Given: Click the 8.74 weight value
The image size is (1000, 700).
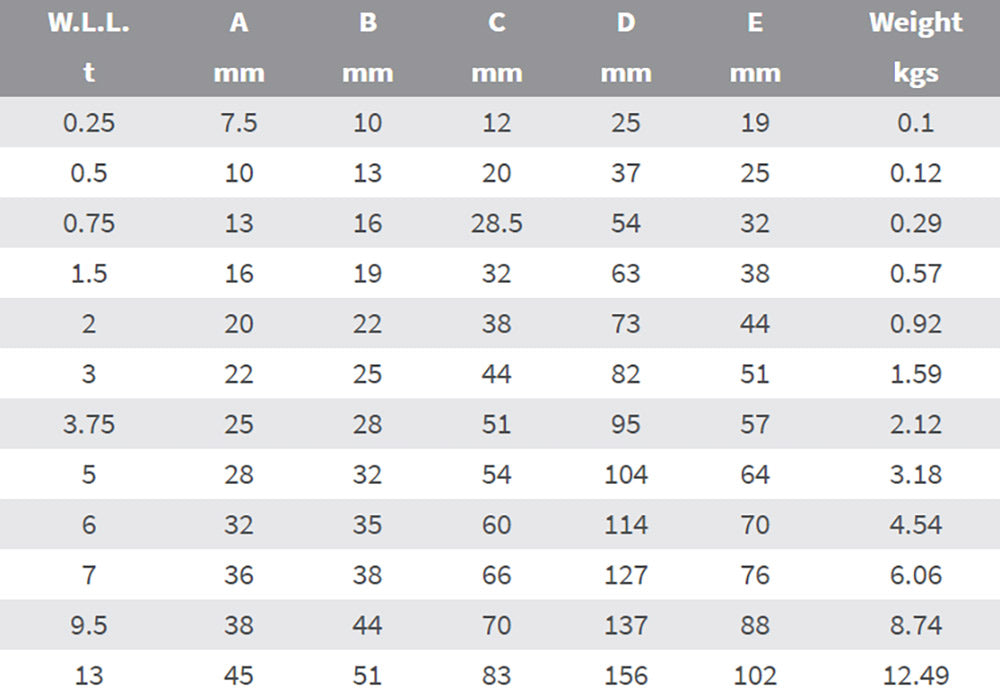Looking at the screenshot, I should (915, 626).
